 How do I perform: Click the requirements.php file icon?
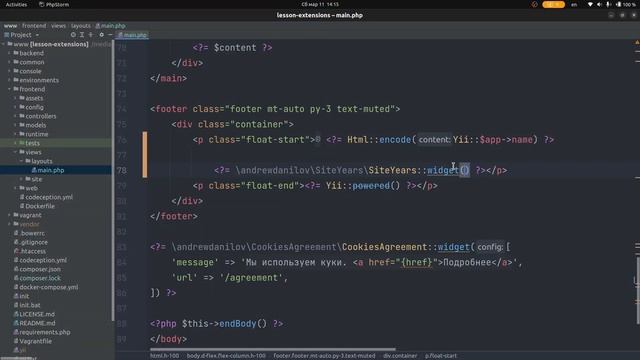click(16, 332)
